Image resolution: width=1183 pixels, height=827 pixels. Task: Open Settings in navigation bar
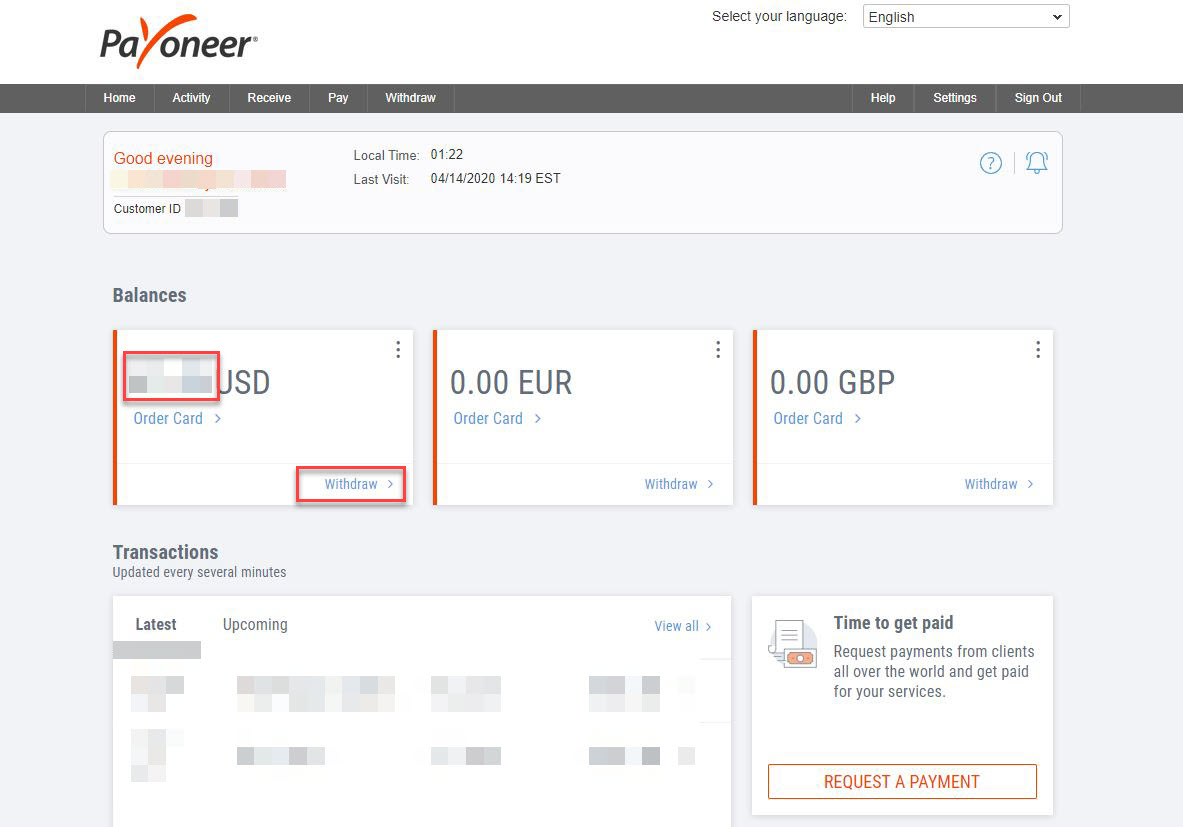[x=954, y=98]
